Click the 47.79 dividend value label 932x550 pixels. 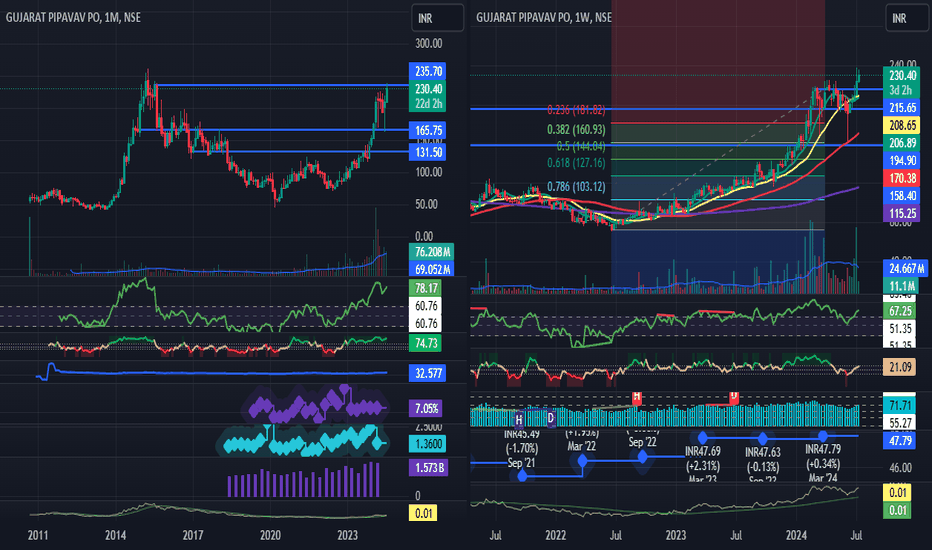900,441
